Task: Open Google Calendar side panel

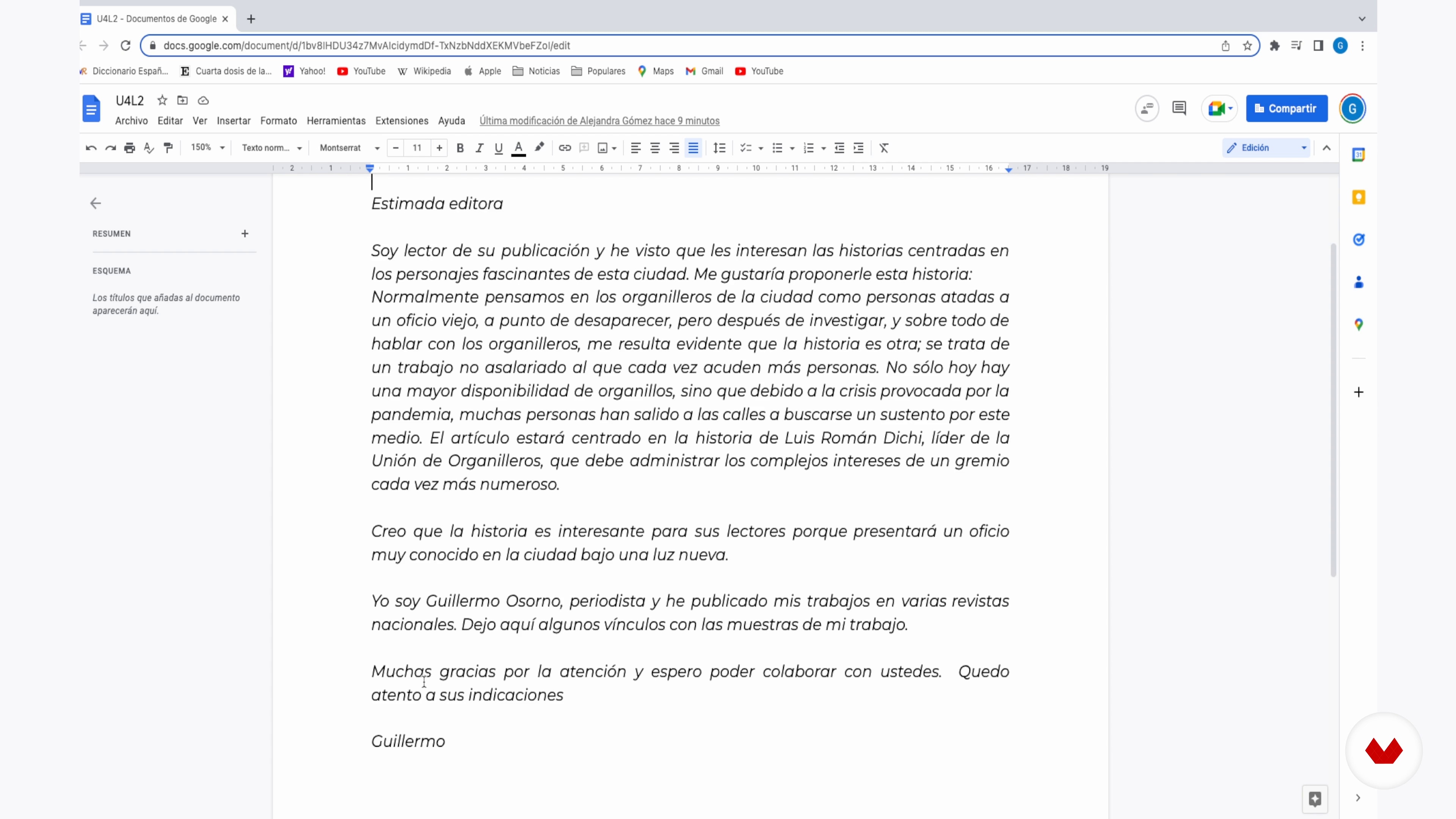Action: (x=1359, y=154)
